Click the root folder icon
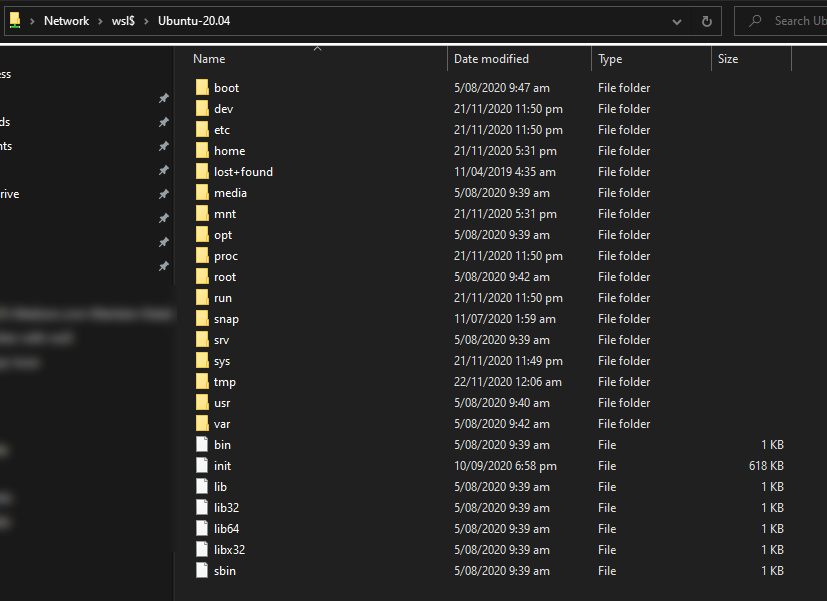 coord(202,277)
